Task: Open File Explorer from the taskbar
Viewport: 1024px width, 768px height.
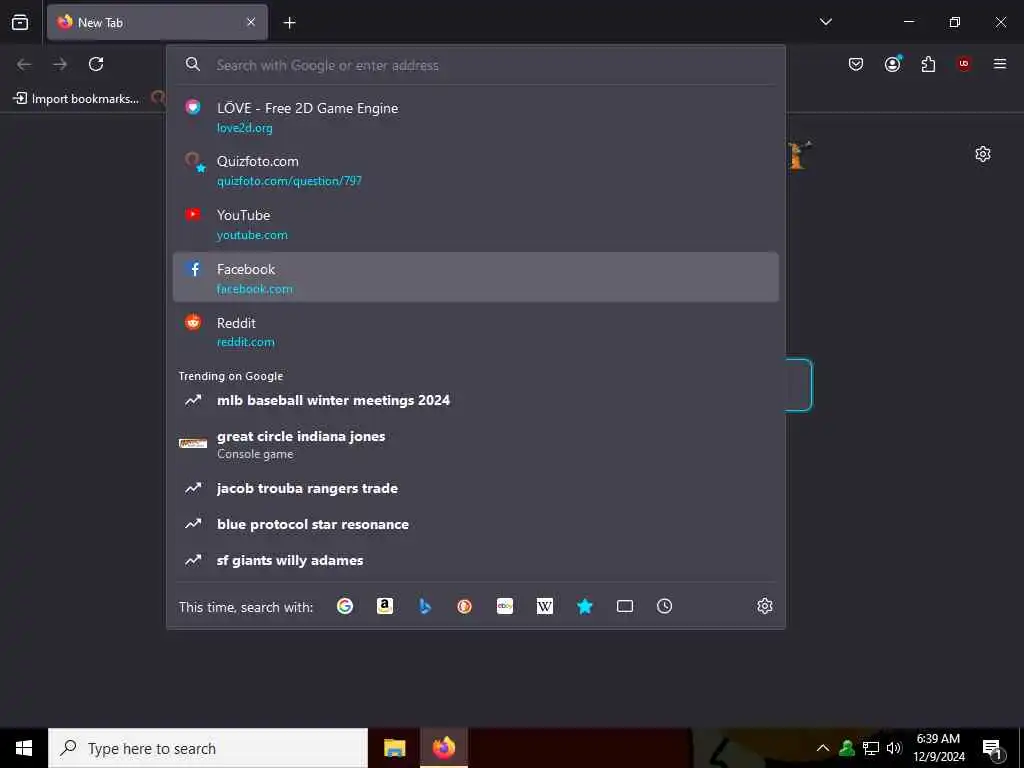Action: pyautogui.click(x=394, y=748)
